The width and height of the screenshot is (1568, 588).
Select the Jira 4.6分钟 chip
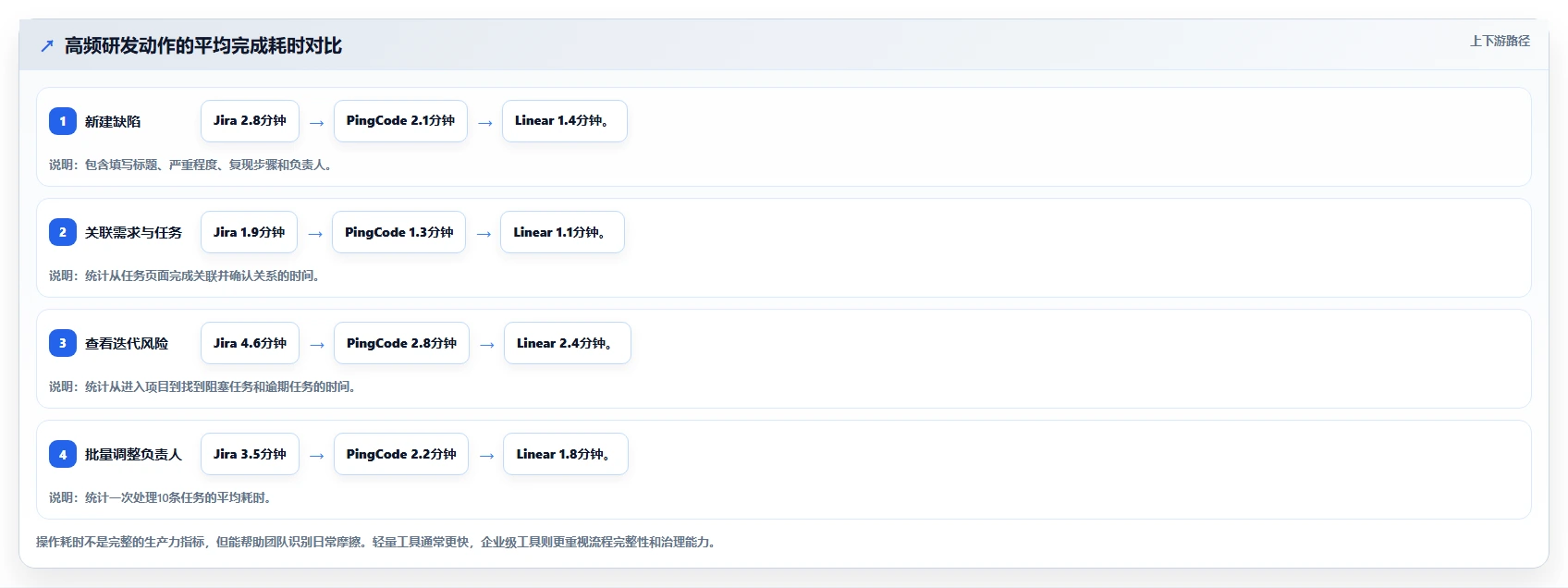click(x=250, y=343)
